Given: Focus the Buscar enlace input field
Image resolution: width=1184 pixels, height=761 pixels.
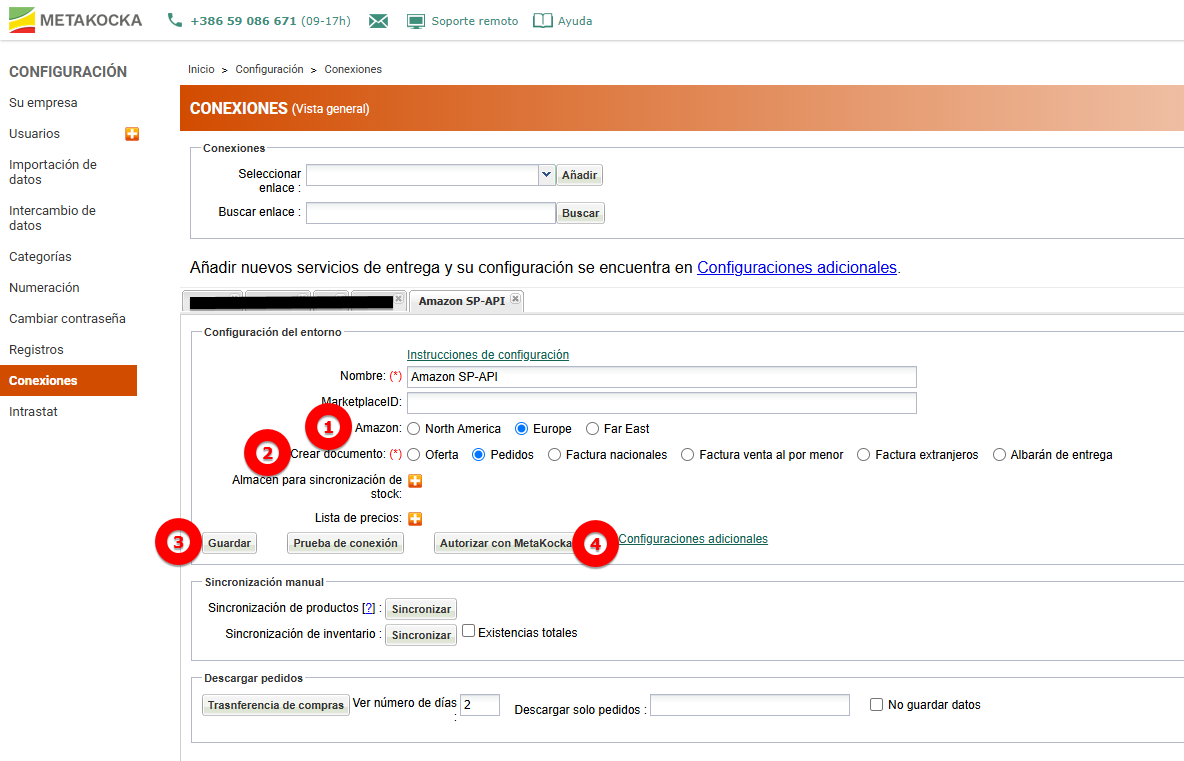Looking at the screenshot, I should point(430,213).
